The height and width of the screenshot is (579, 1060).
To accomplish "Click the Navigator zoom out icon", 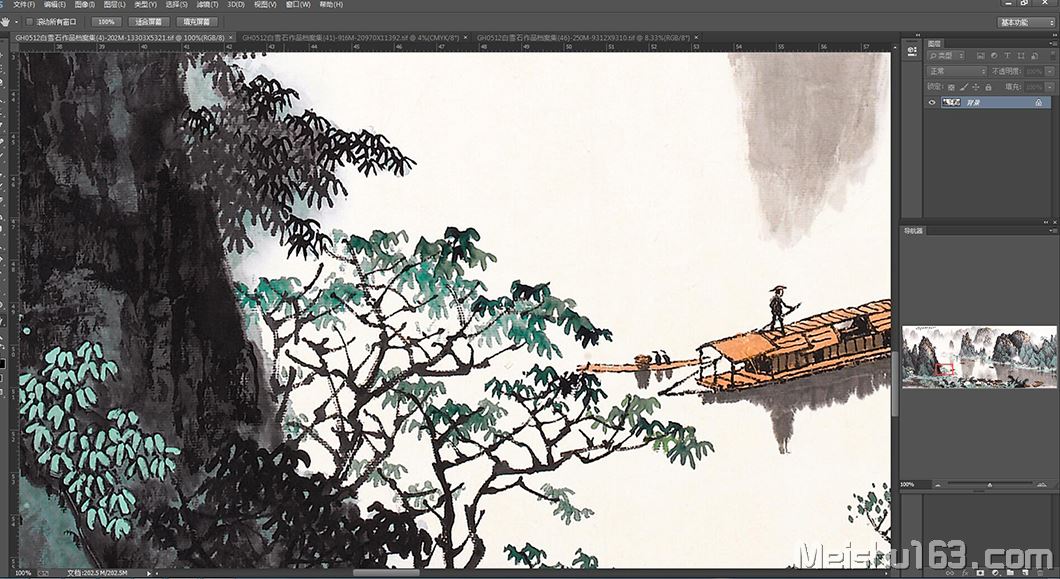I will point(938,484).
